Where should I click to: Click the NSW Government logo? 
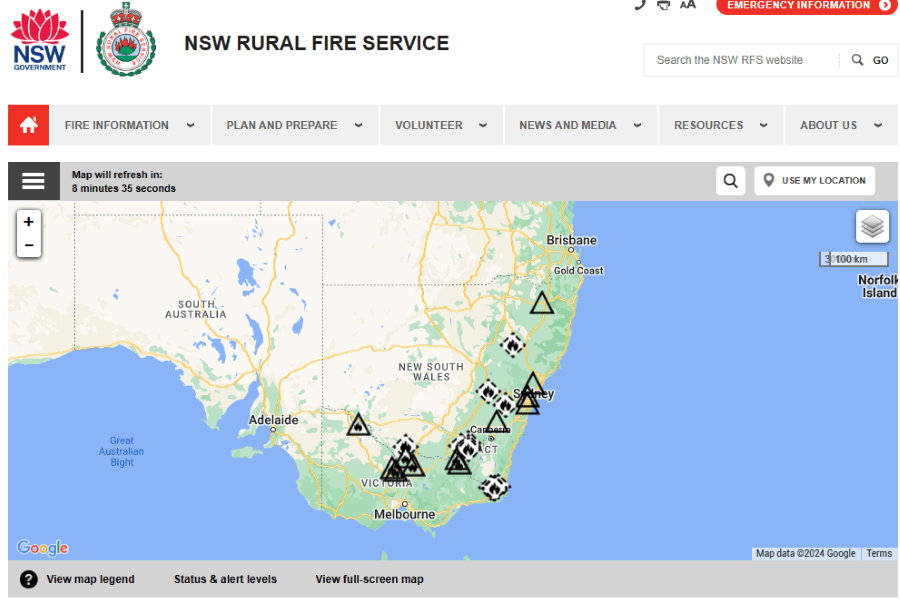(40, 40)
